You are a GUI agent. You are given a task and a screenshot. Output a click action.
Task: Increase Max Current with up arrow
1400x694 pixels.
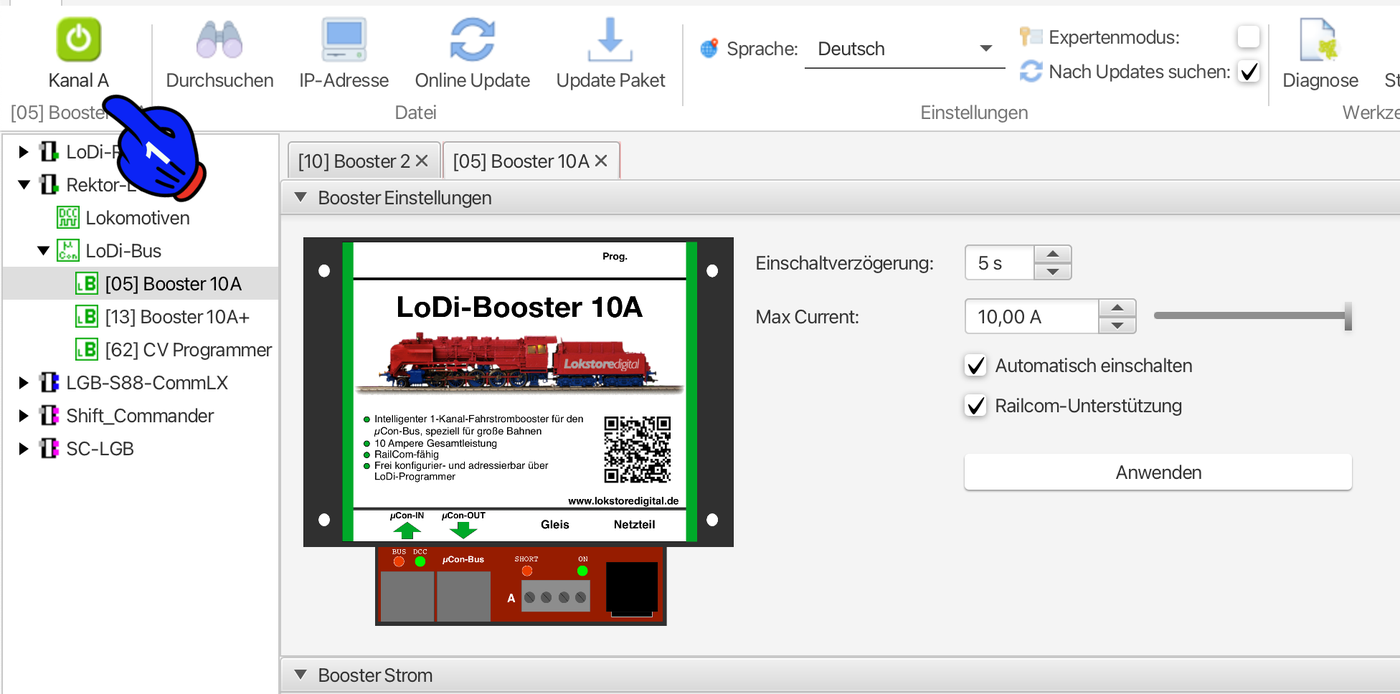coord(1117,308)
